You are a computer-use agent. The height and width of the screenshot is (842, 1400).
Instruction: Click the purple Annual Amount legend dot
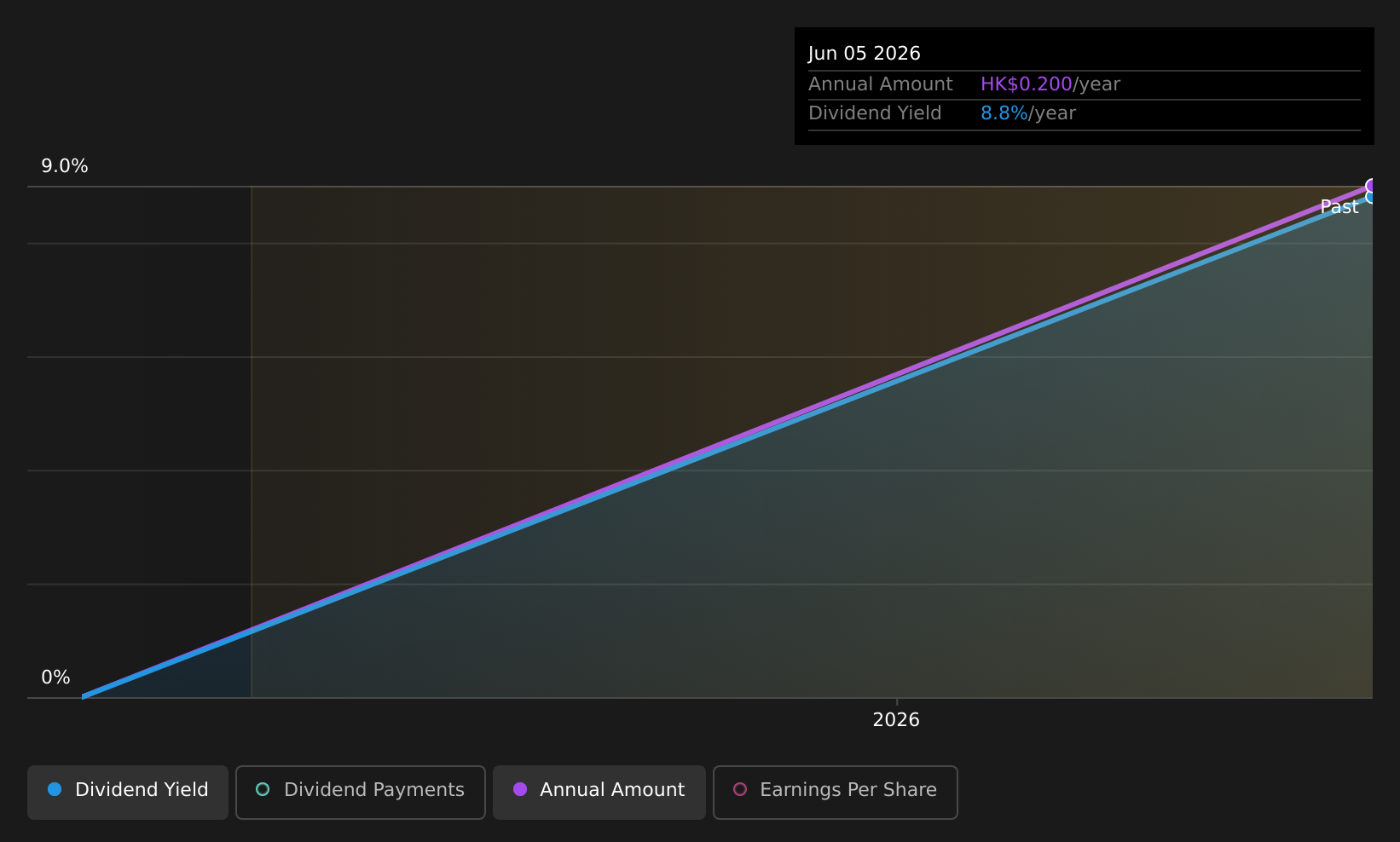(520, 789)
